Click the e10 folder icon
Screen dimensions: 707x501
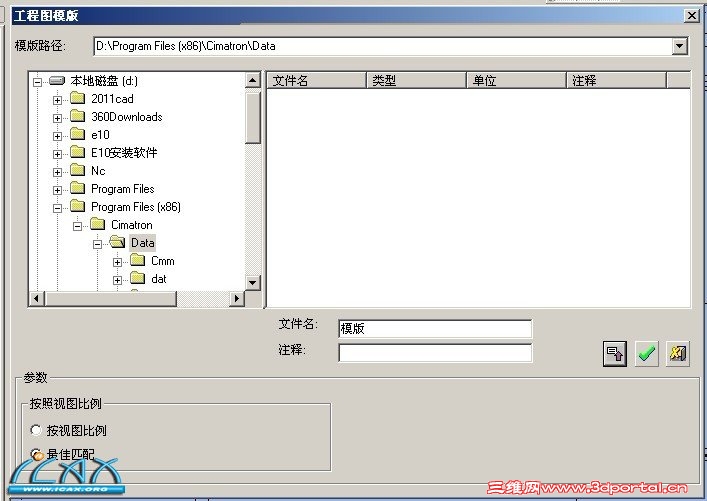78,134
